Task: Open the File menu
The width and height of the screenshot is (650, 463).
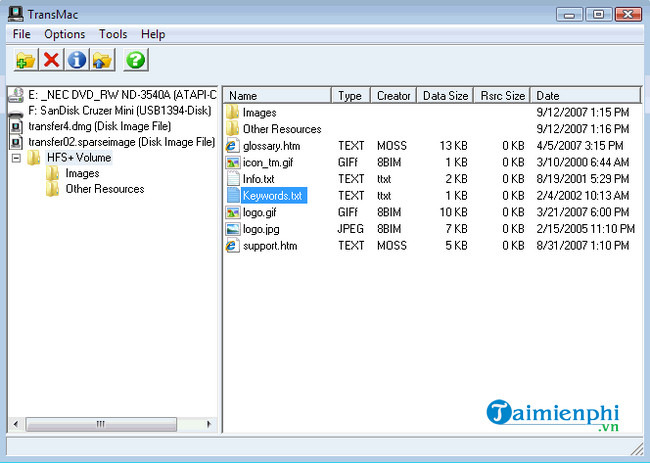Action: pyautogui.click(x=22, y=34)
